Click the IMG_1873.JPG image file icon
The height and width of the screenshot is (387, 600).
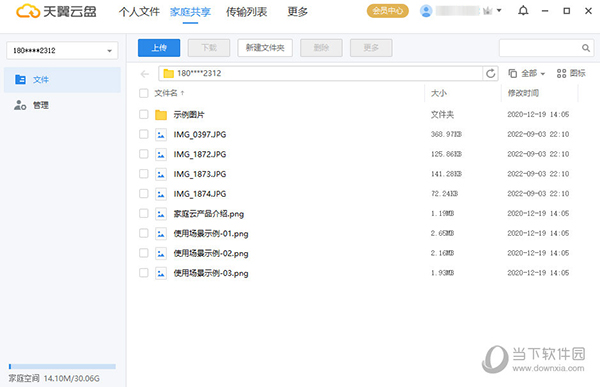tap(161, 174)
